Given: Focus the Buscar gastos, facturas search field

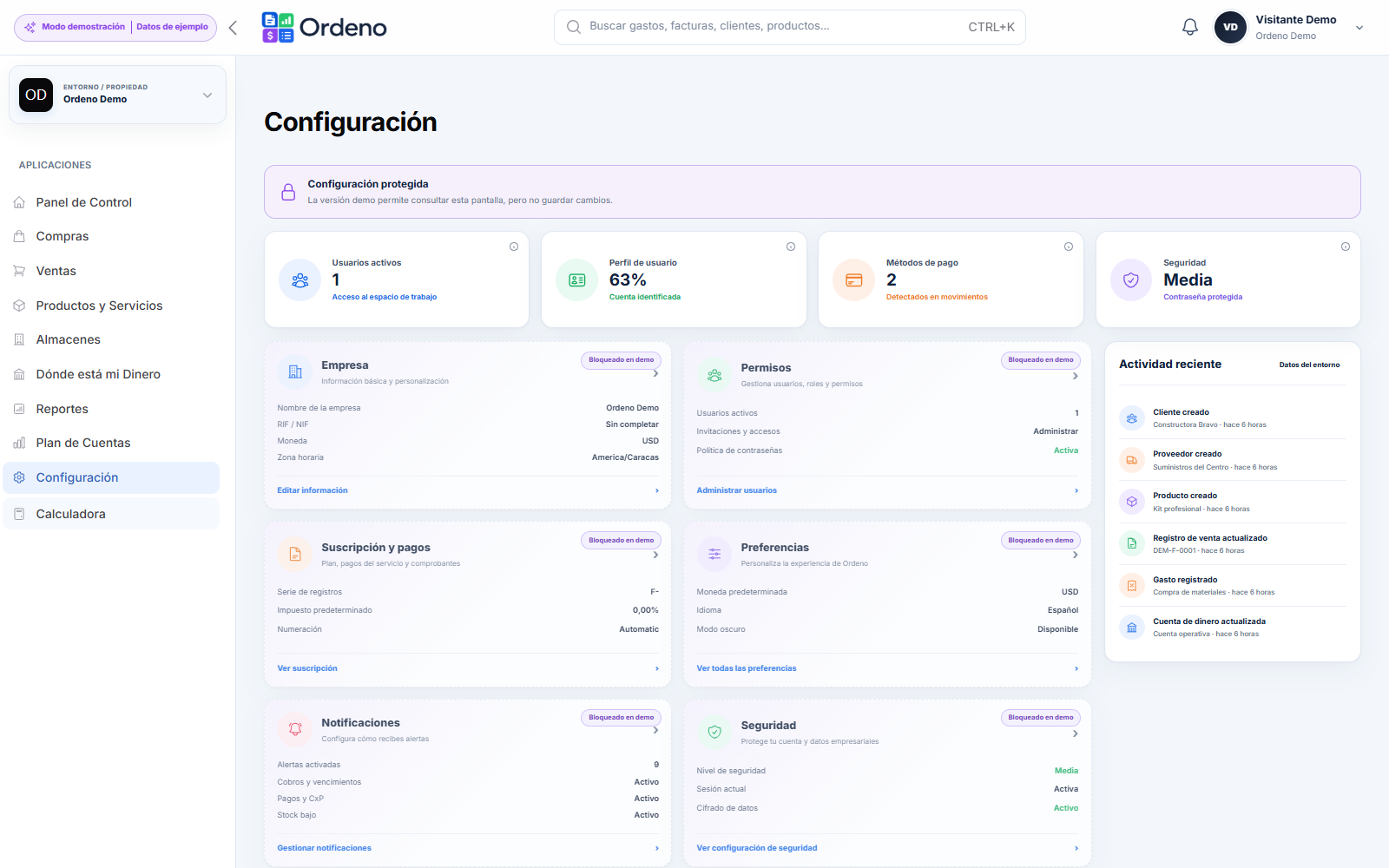Looking at the screenshot, I should click(790, 27).
